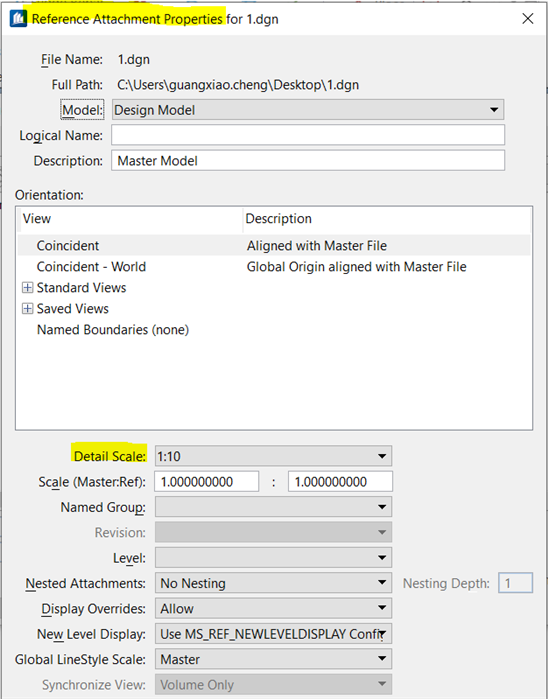This screenshot has width=548, height=699.
Task: Select the Coincident orientation row
Action: 274,246
